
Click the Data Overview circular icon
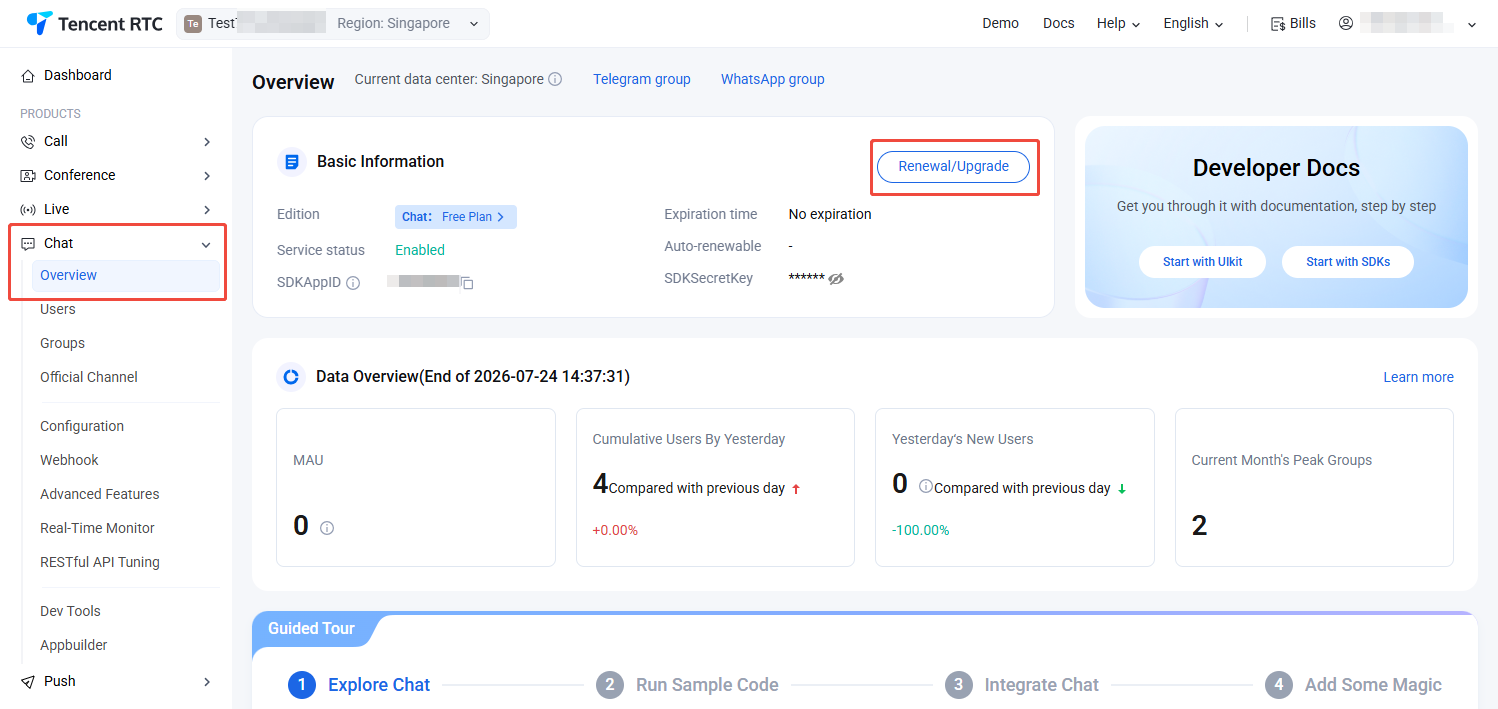[x=291, y=376]
